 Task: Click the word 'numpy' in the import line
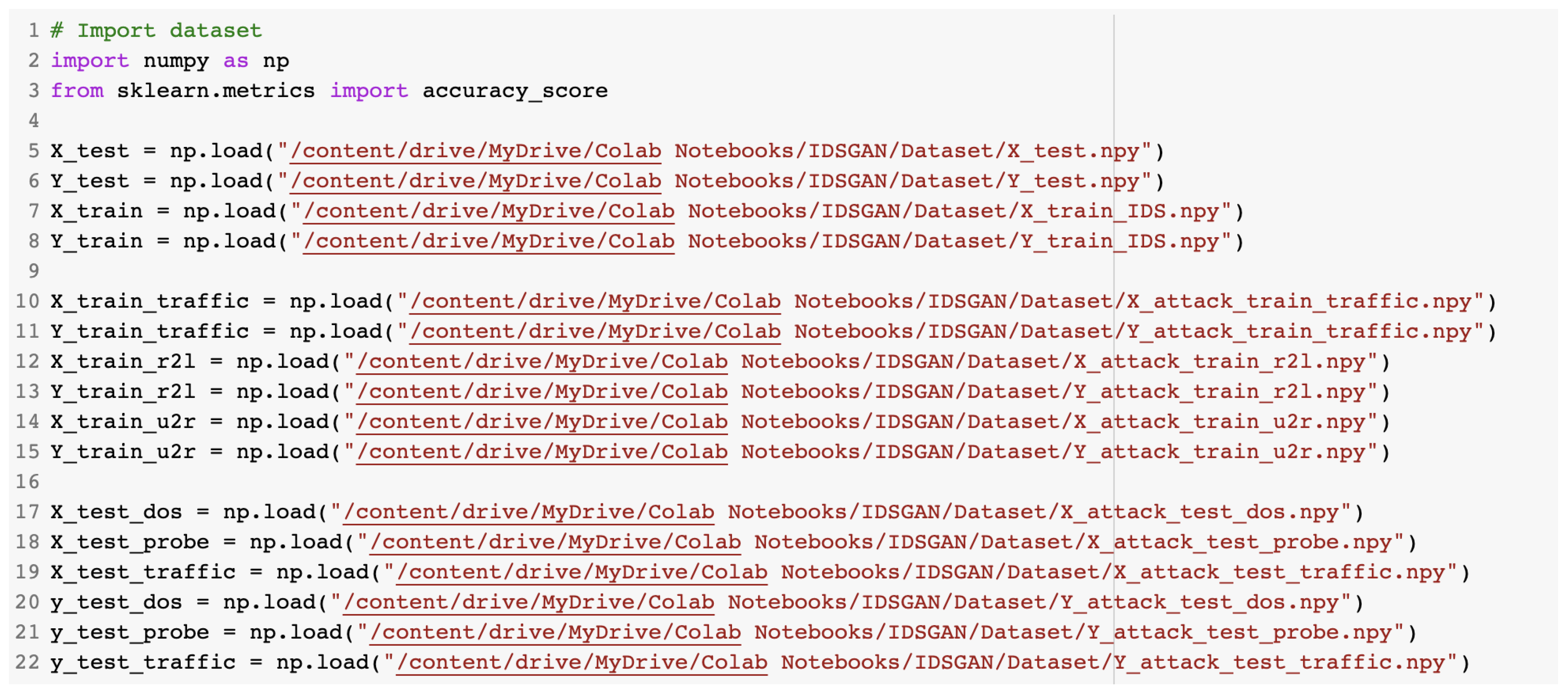tap(176, 61)
